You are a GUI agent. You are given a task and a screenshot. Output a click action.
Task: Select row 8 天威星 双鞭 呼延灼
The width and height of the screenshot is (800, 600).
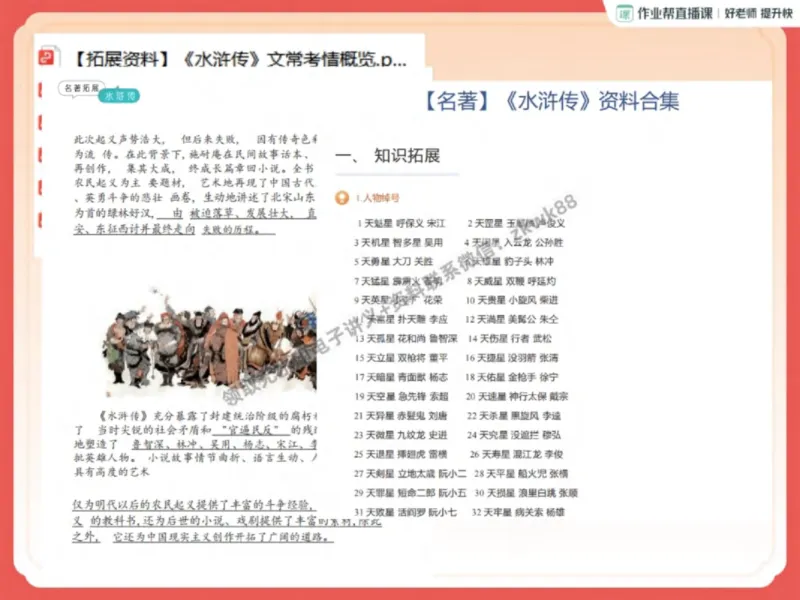511,281
